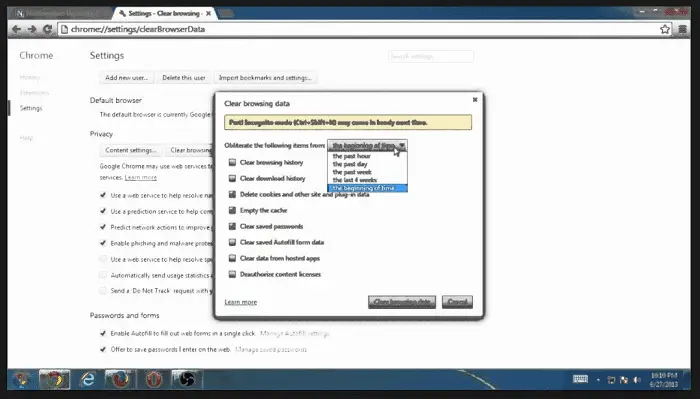The height and width of the screenshot is (399, 700).
Task: Click the Clear browsing data button
Action: [x=402, y=302]
